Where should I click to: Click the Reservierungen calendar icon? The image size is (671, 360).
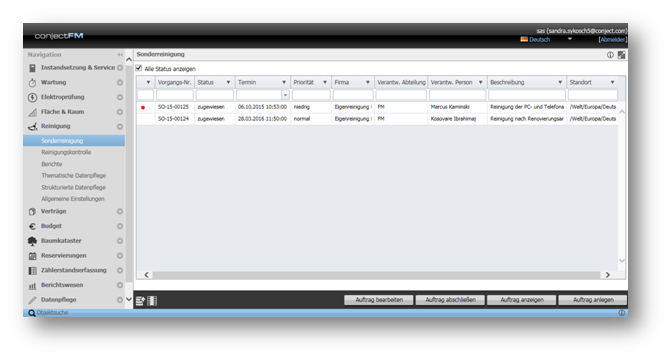(x=32, y=256)
